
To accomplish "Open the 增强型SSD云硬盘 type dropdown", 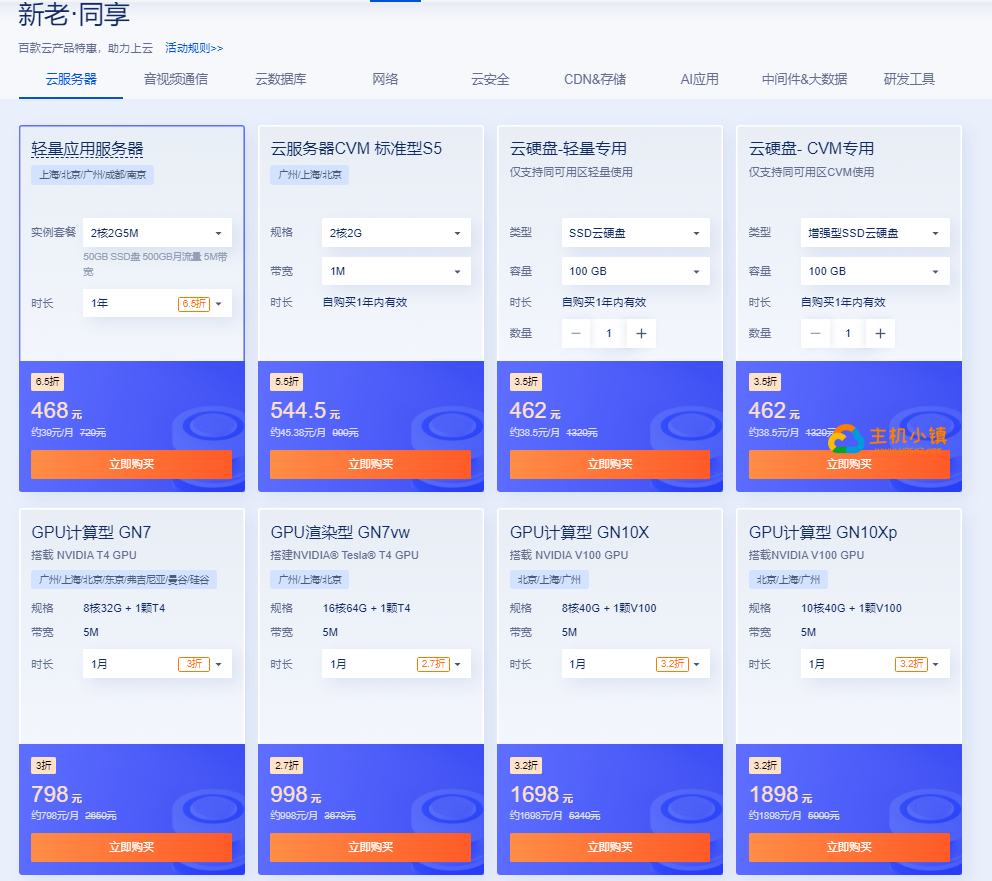I will (875, 232).
